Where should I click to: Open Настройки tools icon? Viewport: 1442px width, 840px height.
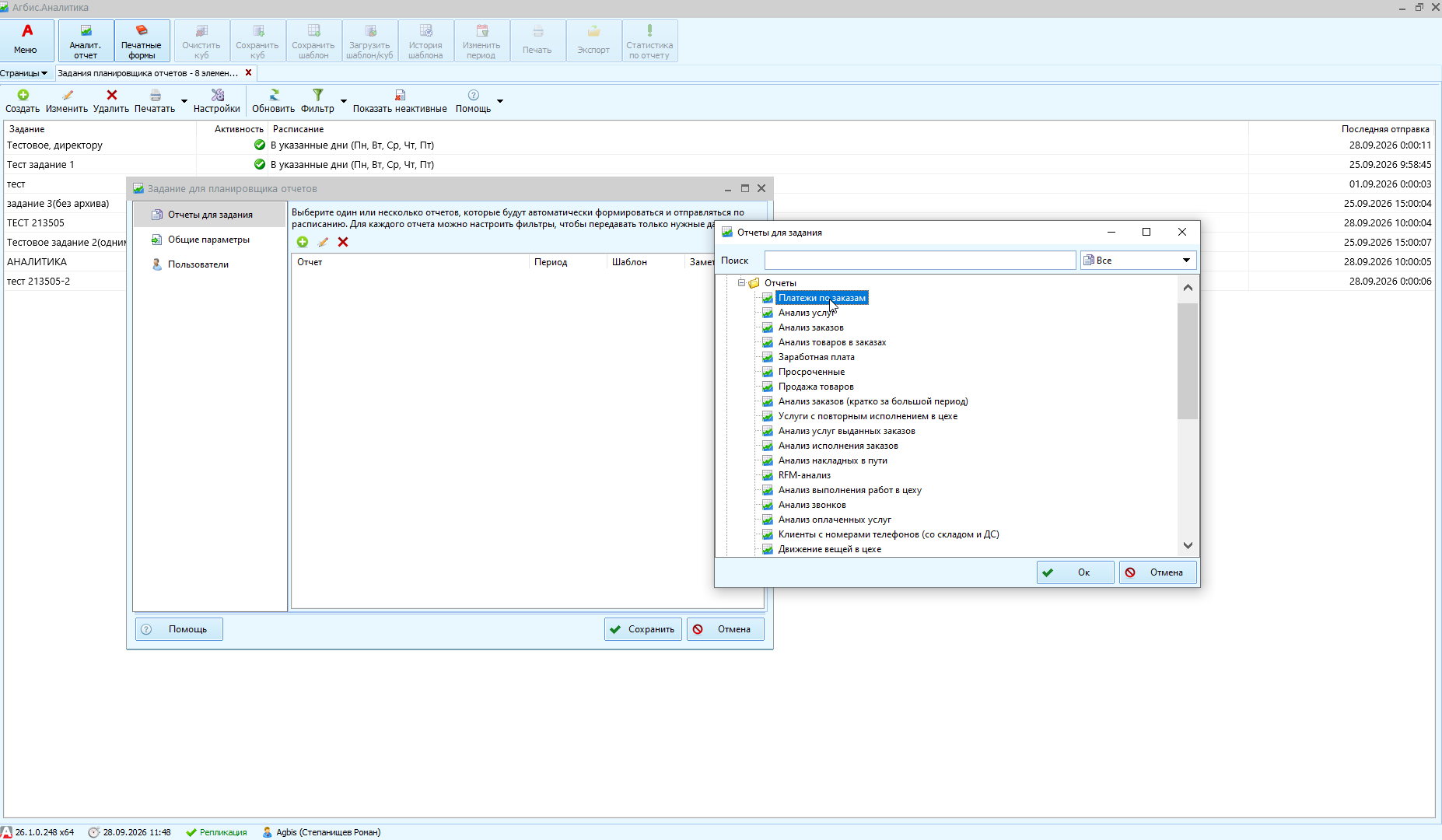point(217,95)
